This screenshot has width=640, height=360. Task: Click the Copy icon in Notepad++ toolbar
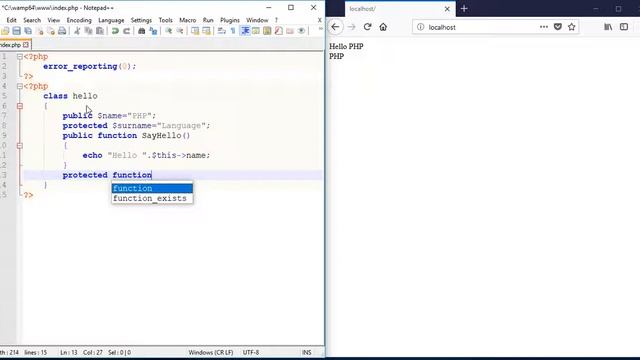[x=88, y=31]
